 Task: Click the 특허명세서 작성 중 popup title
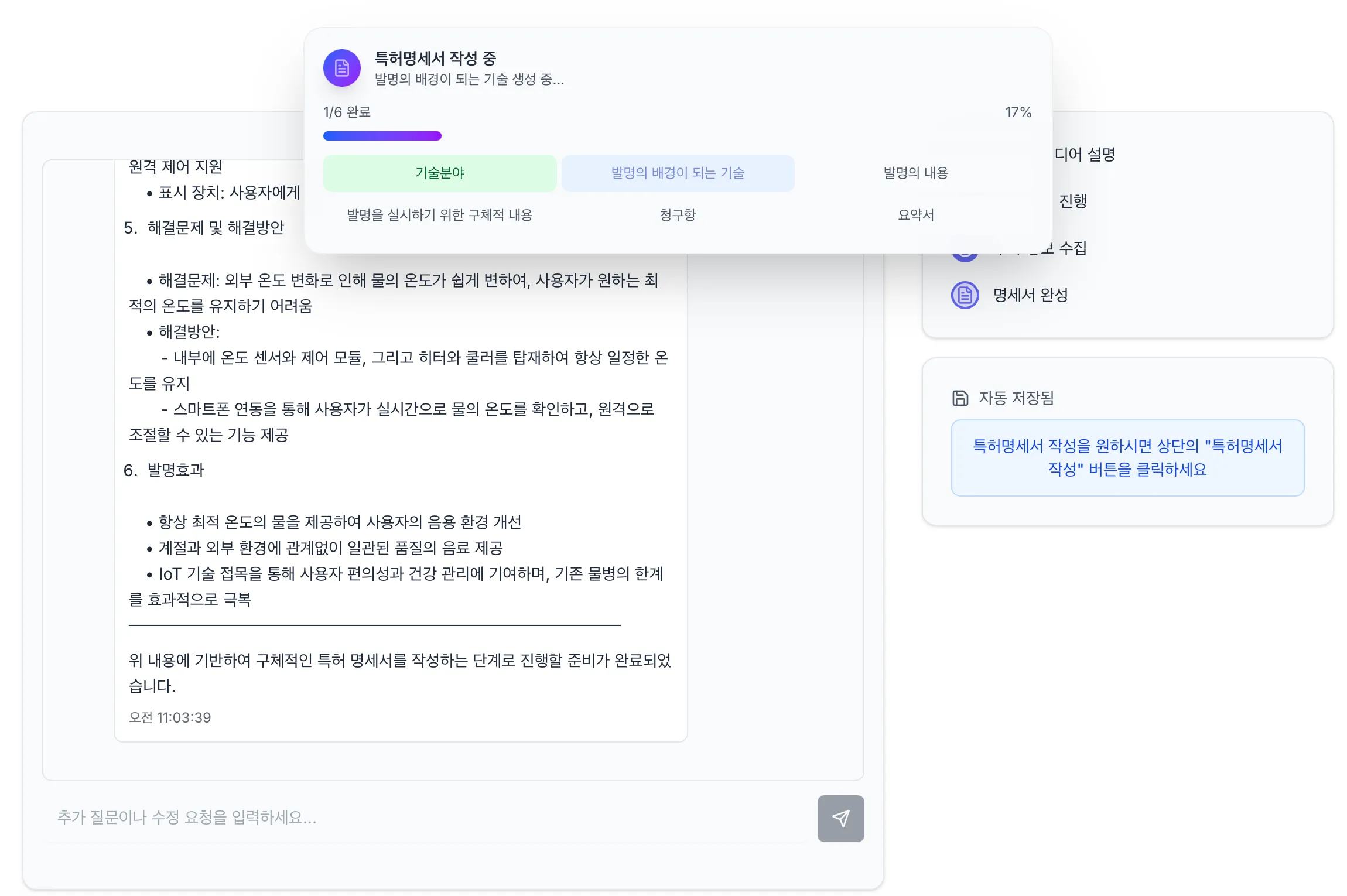[435, 58]
